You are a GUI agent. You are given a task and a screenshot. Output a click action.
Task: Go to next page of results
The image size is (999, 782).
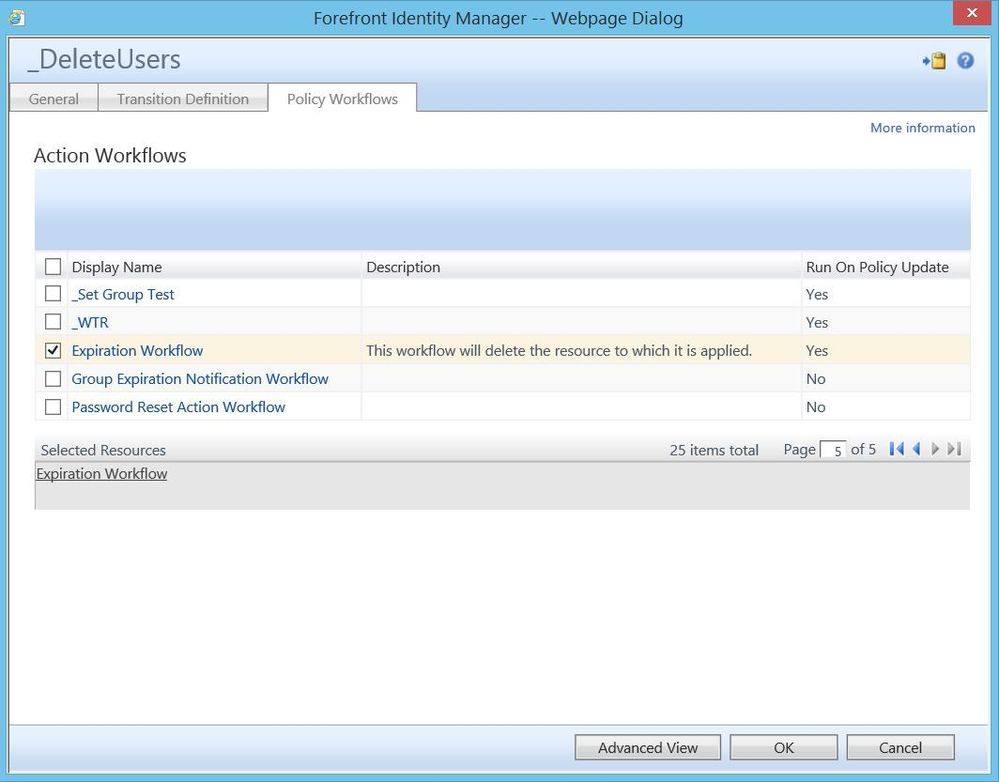tap(935, 449)
